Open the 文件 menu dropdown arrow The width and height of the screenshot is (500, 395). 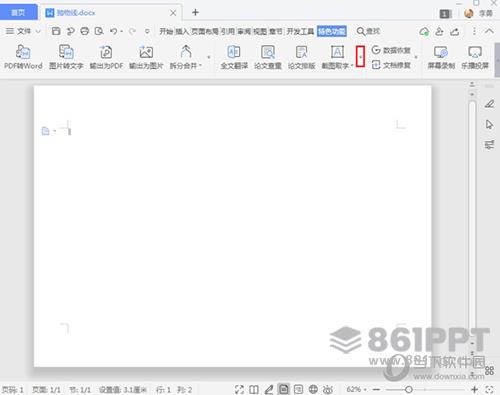click(38, 31)
